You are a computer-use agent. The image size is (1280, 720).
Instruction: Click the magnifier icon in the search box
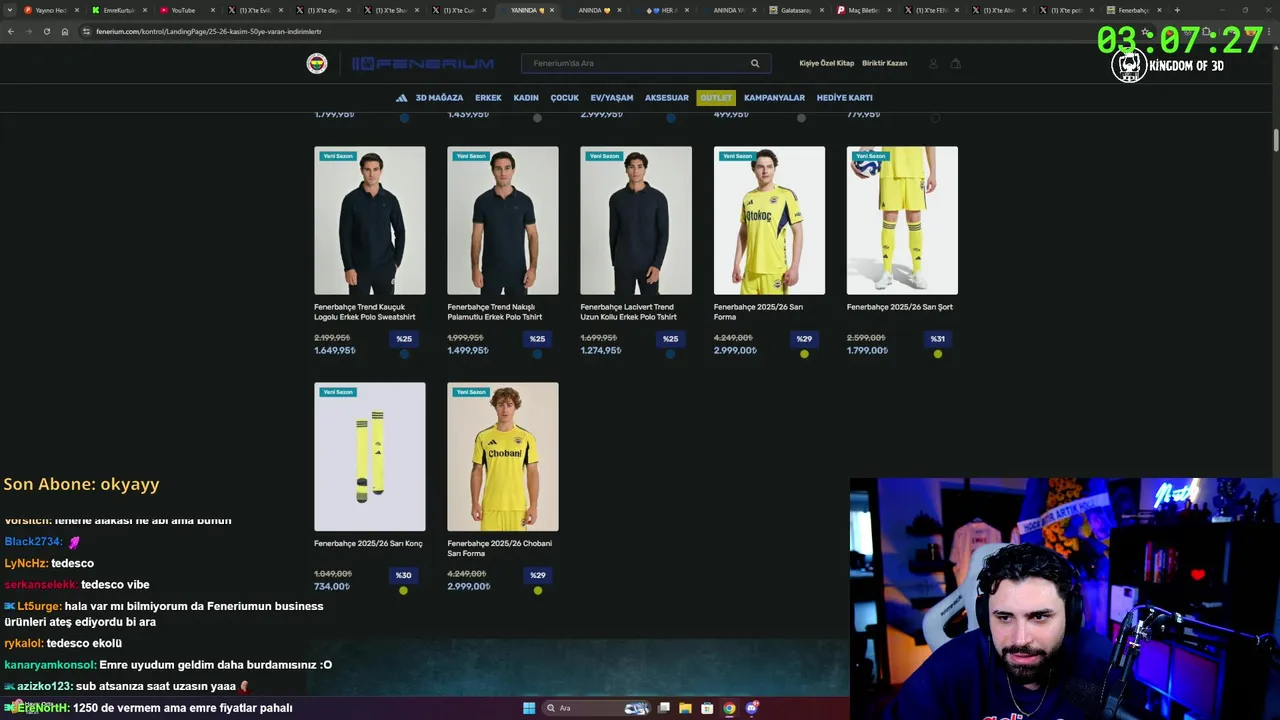click(x=755, y=63)
